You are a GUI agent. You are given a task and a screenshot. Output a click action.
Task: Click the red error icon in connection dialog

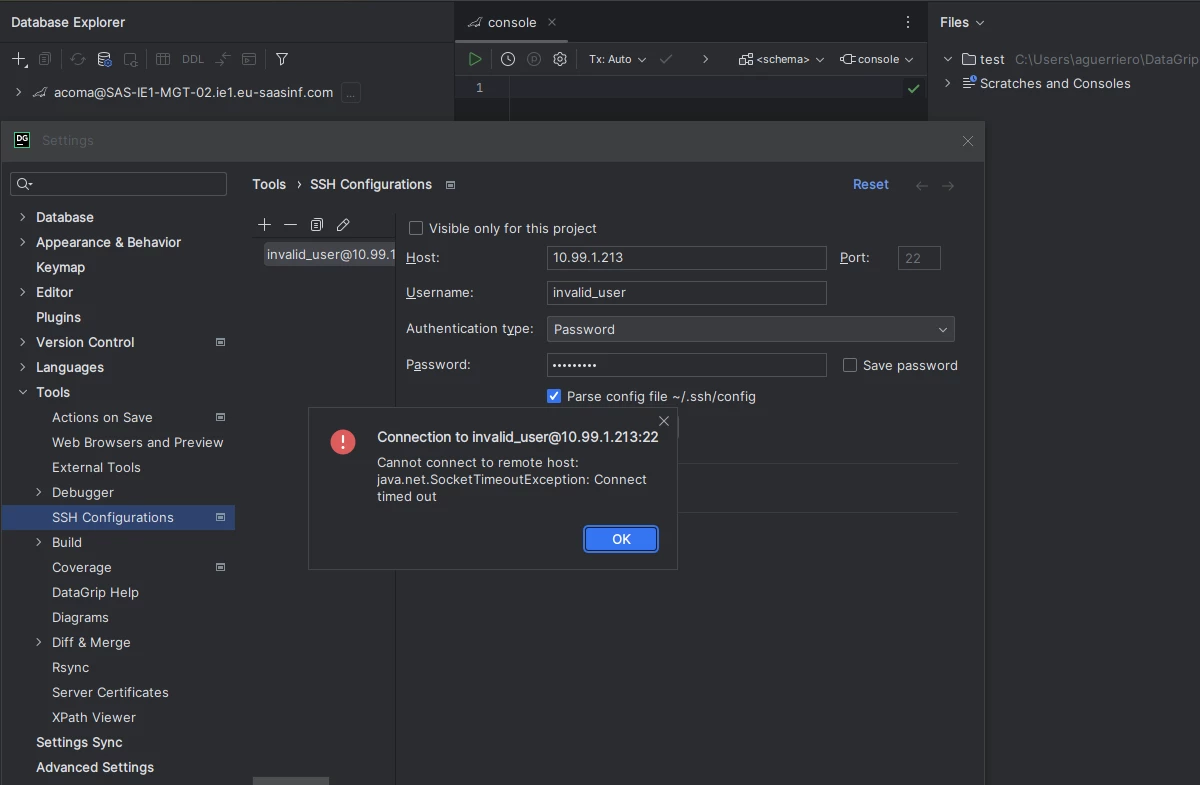point(343,441)
